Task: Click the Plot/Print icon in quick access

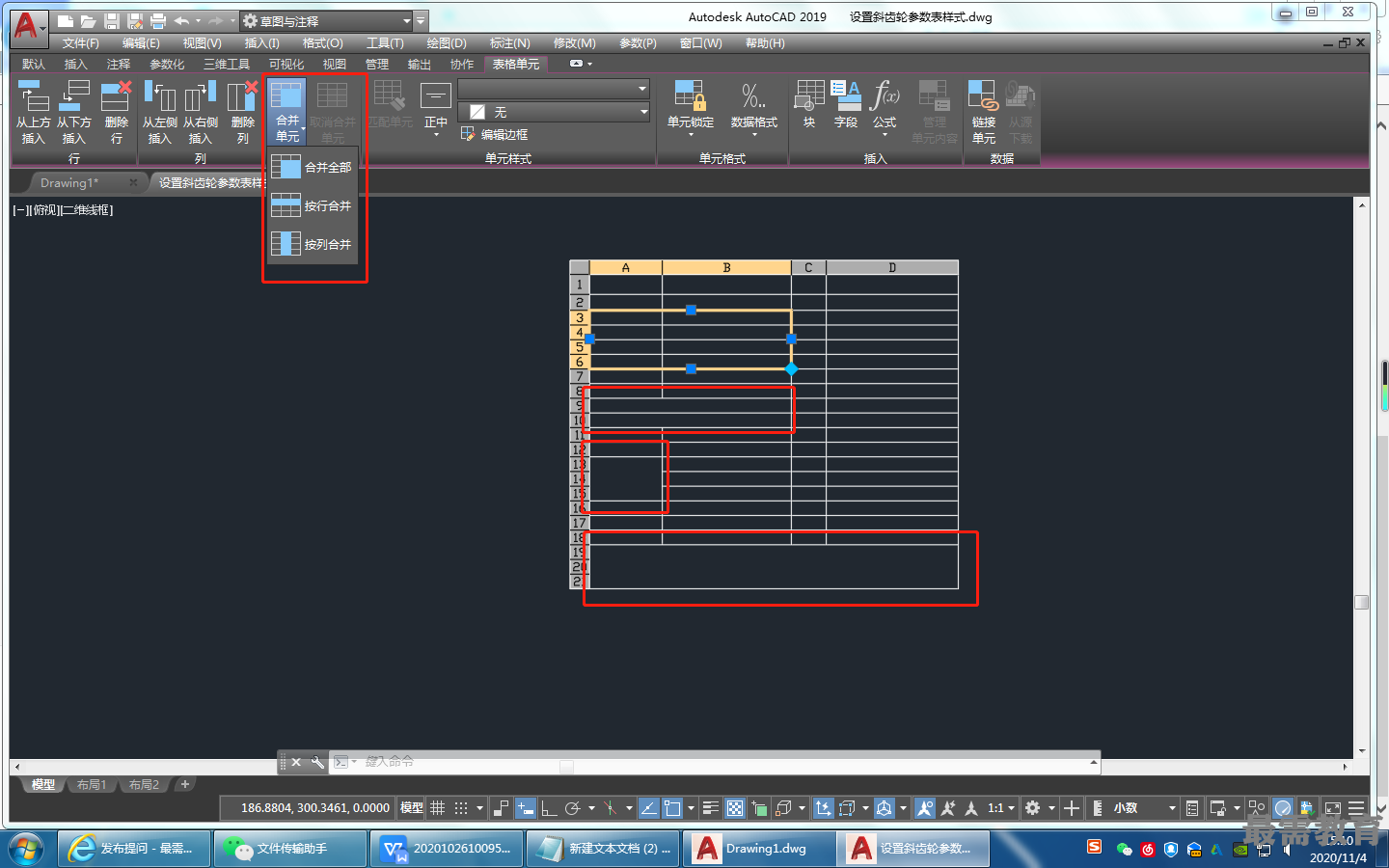Action: 158,20
